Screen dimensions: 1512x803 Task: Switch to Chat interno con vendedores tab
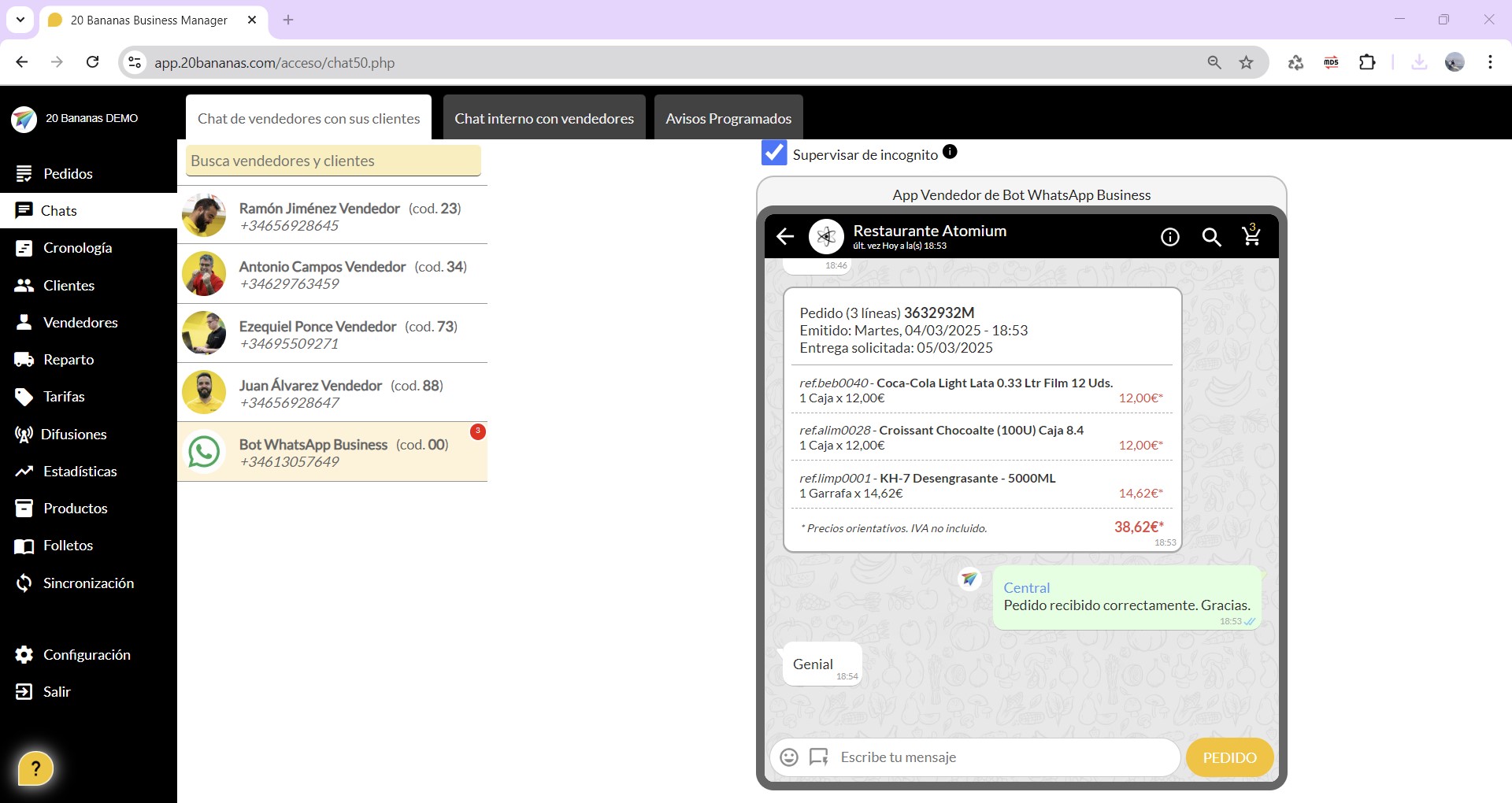(543, 118)
